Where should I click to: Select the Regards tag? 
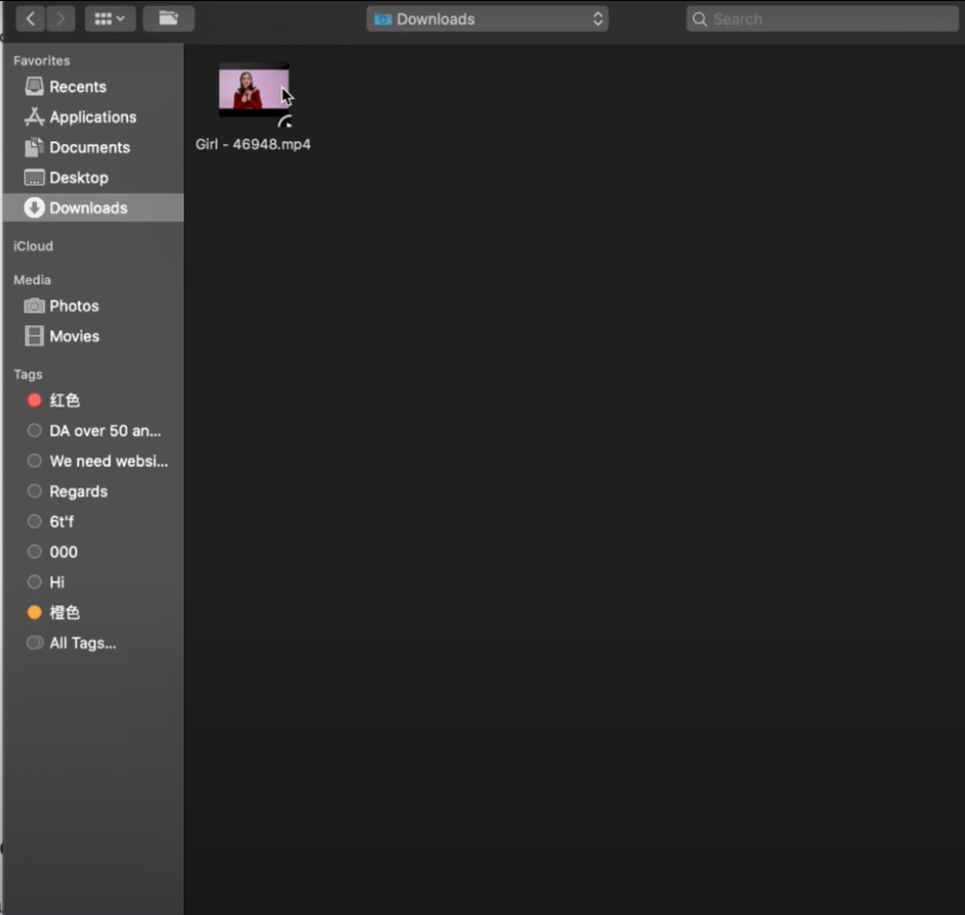[x=93, y=491]
